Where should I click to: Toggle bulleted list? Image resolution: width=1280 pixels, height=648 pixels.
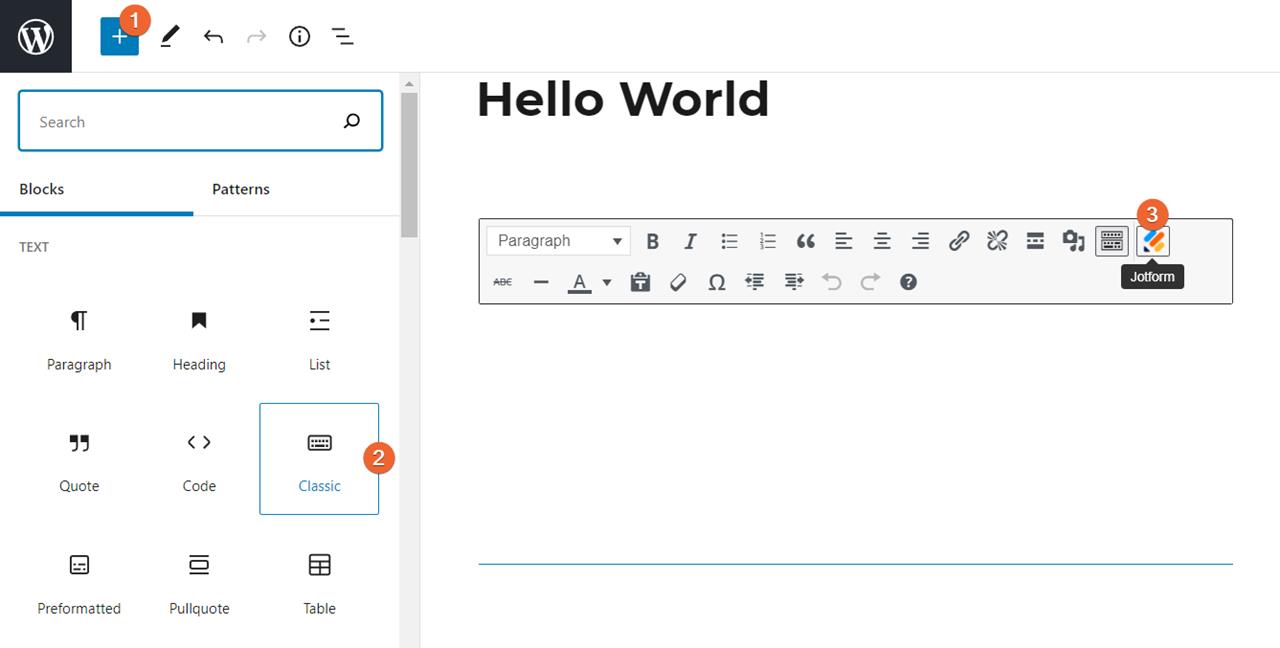click(729, 241)
